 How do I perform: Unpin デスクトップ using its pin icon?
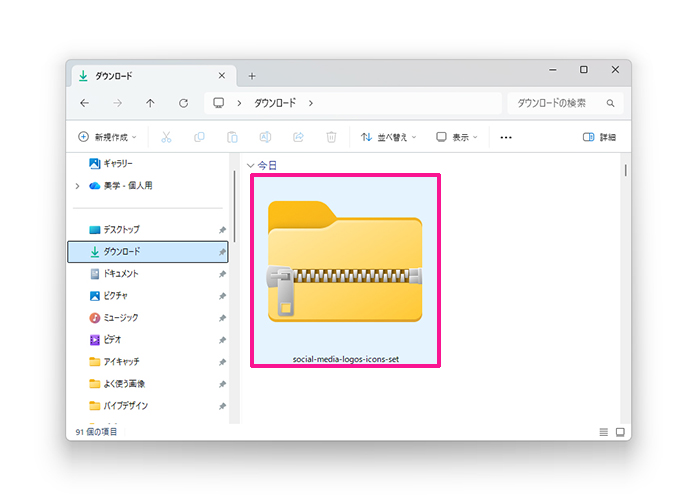222,230
